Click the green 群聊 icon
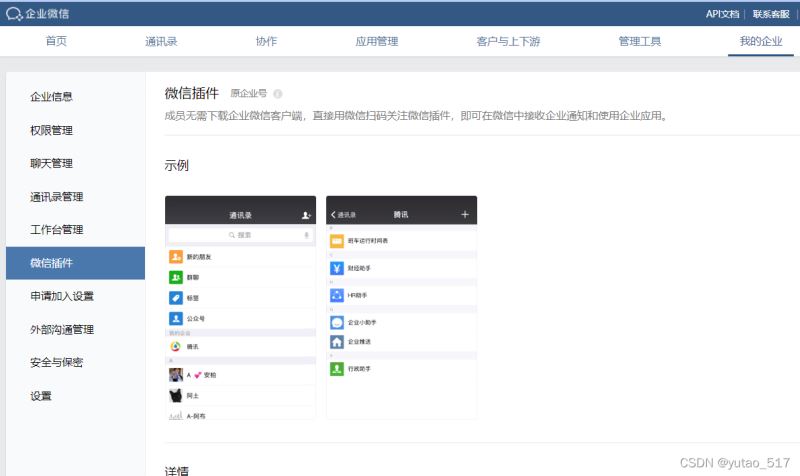The height and width of the screenshot is (476, 800). click(x=176, y=277)
